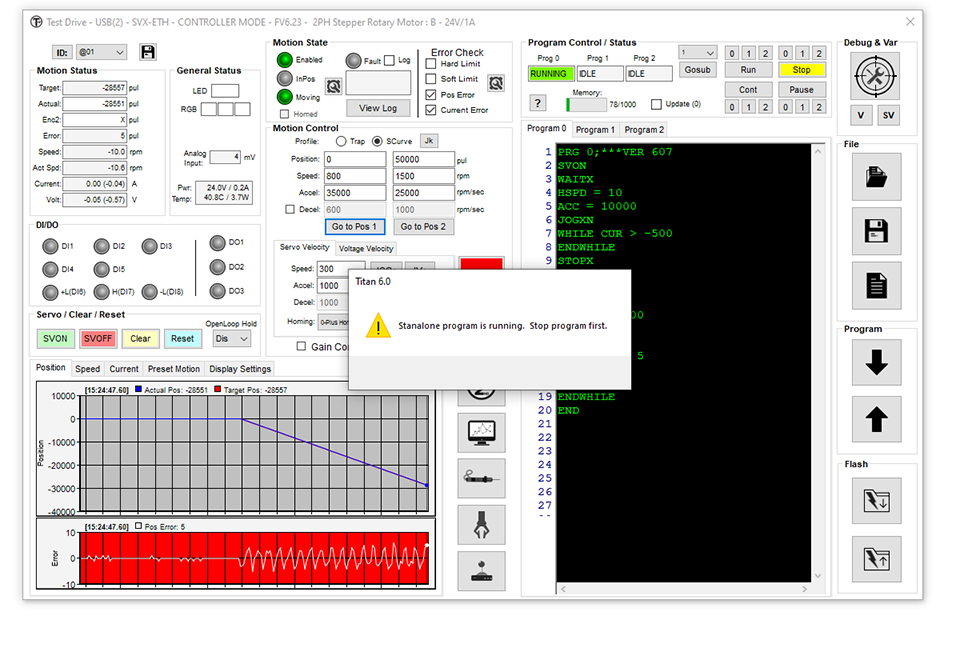Select the monitor scope icon
Image resolution: width=968 pixels, height=646 pixels.
pyautogui.click(x=481, y=432)
